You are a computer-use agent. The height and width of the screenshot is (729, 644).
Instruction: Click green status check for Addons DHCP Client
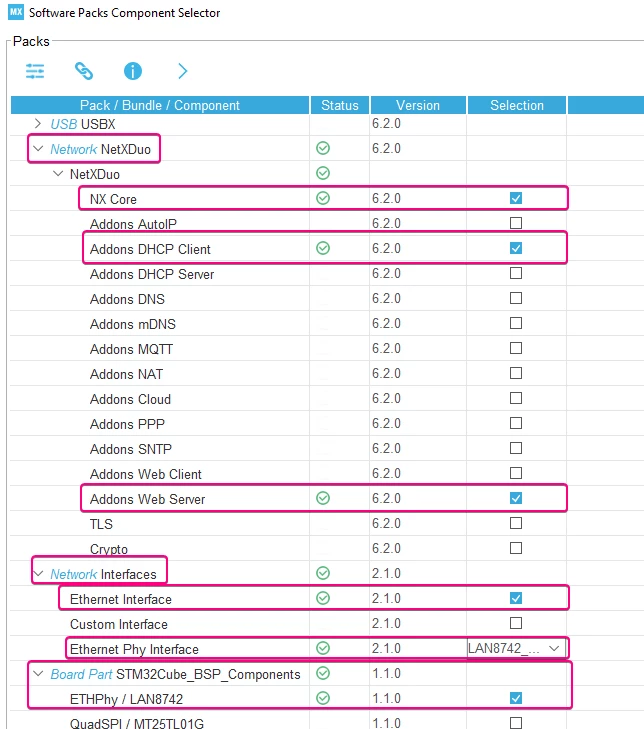[x=323, y=248]
